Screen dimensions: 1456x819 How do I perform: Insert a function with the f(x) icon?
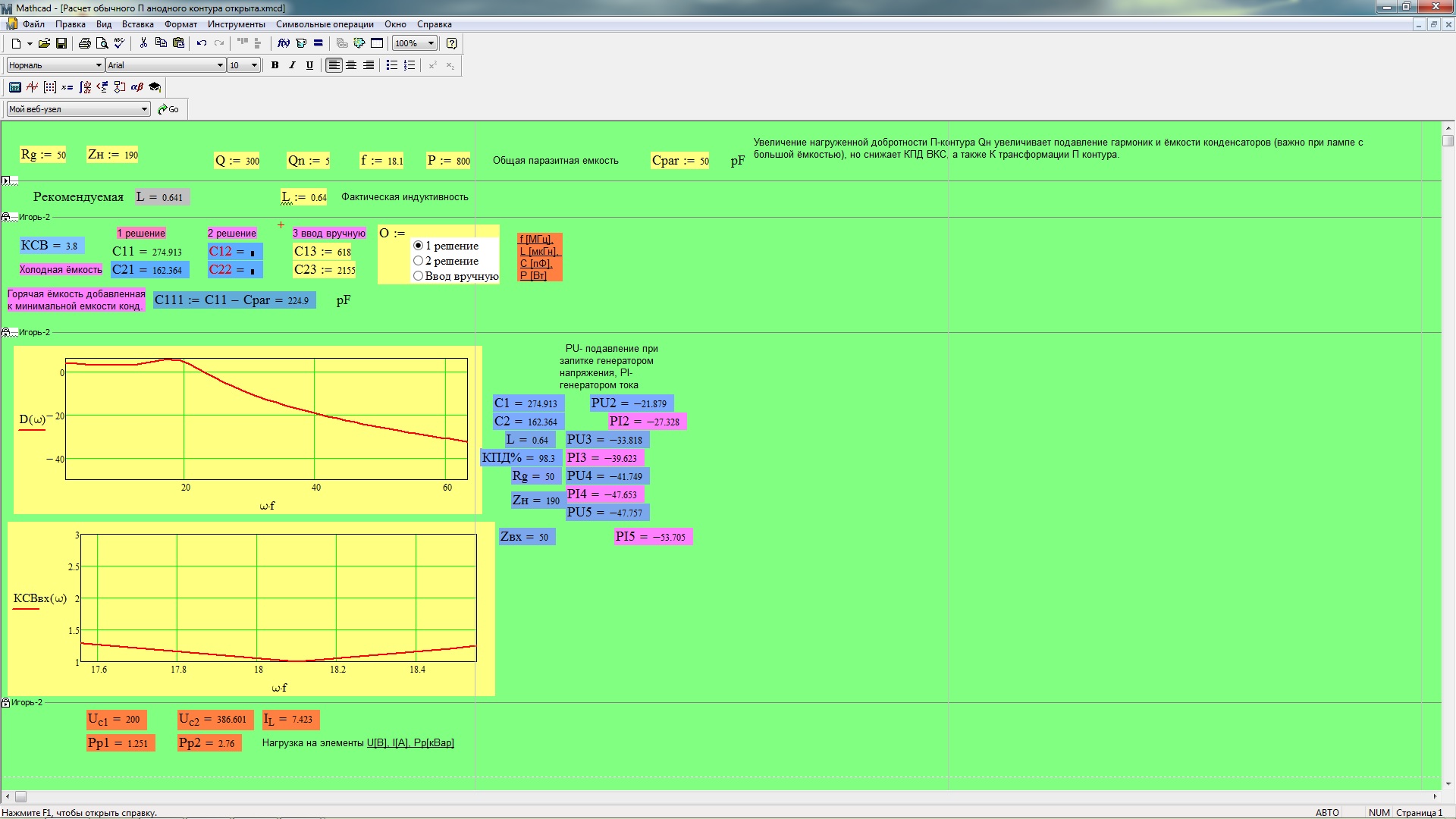pos(284,43)
